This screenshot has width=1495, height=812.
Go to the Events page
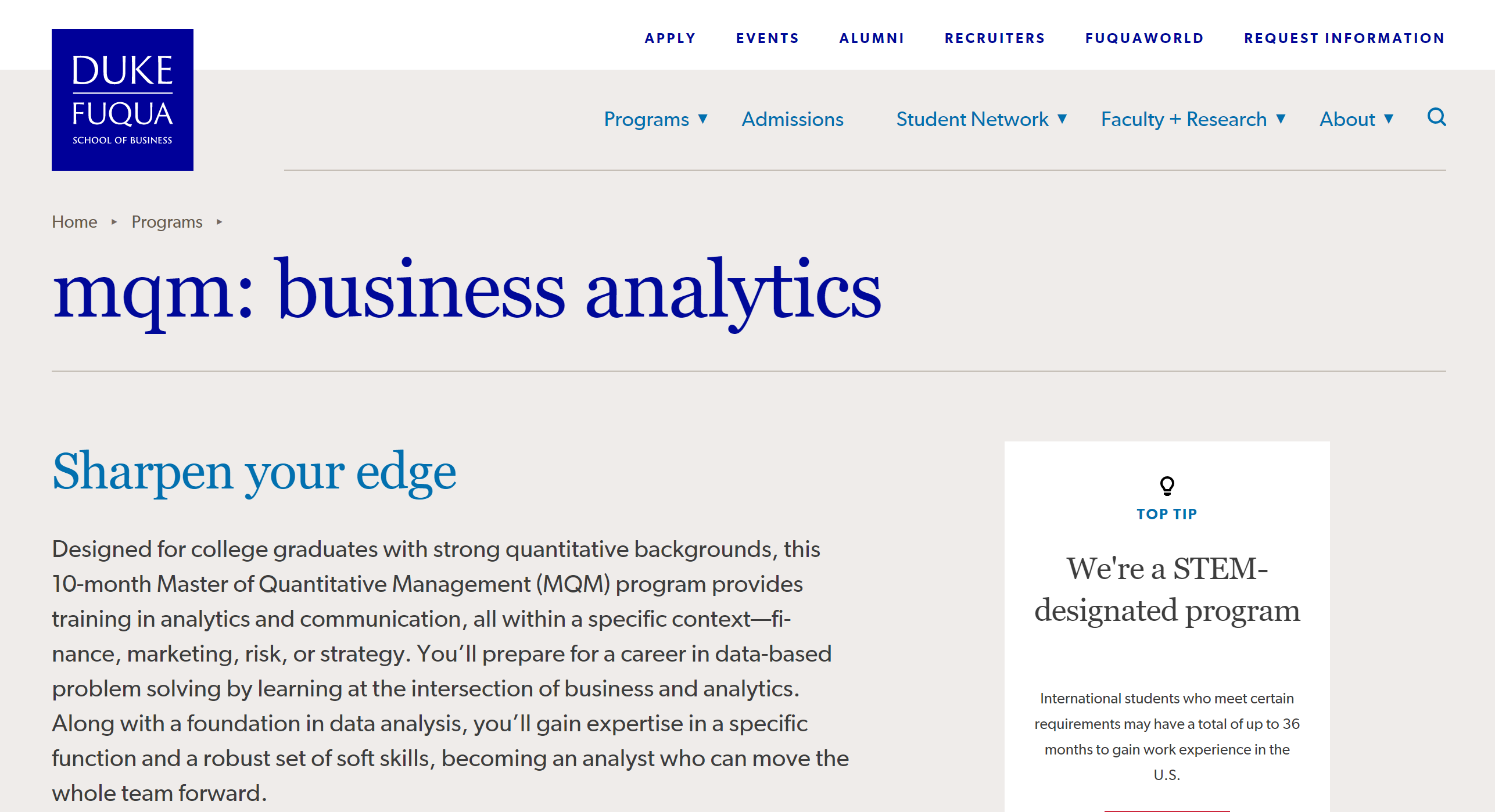tap(768, 38)
